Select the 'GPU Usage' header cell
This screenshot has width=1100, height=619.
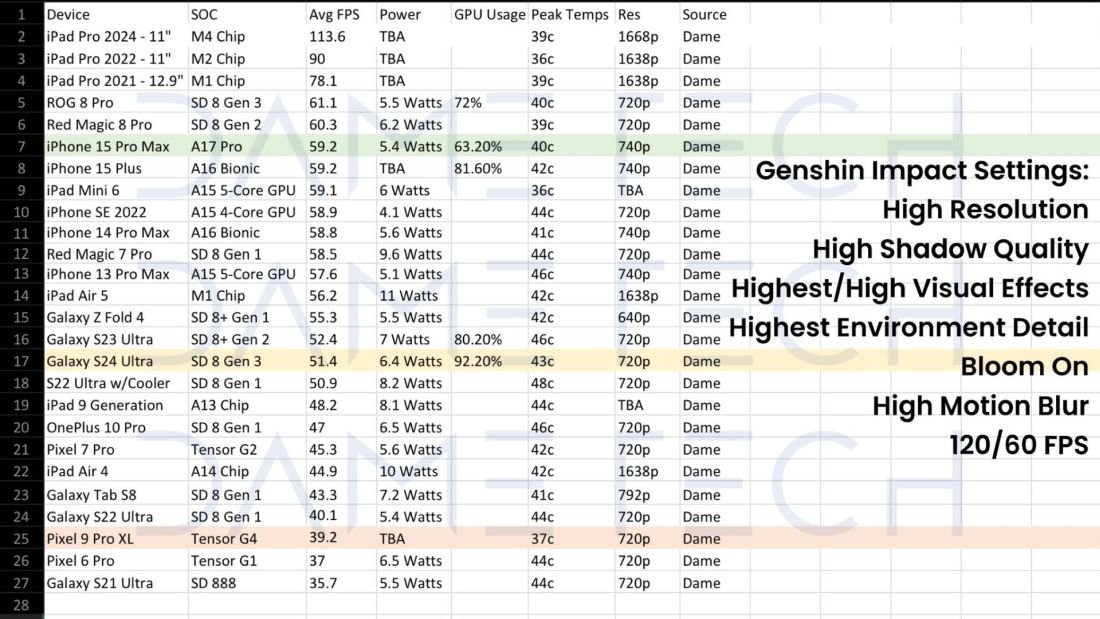[x=490, y=14]
